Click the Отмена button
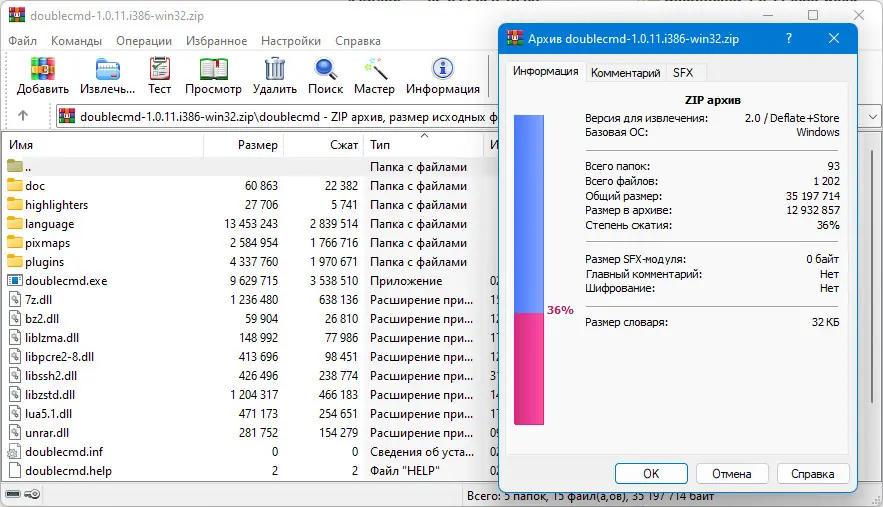 click(x=732, y=474)
